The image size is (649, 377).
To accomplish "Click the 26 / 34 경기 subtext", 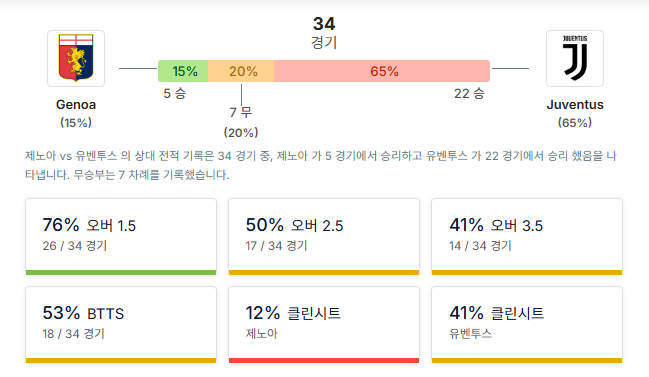I will point(75,246).
